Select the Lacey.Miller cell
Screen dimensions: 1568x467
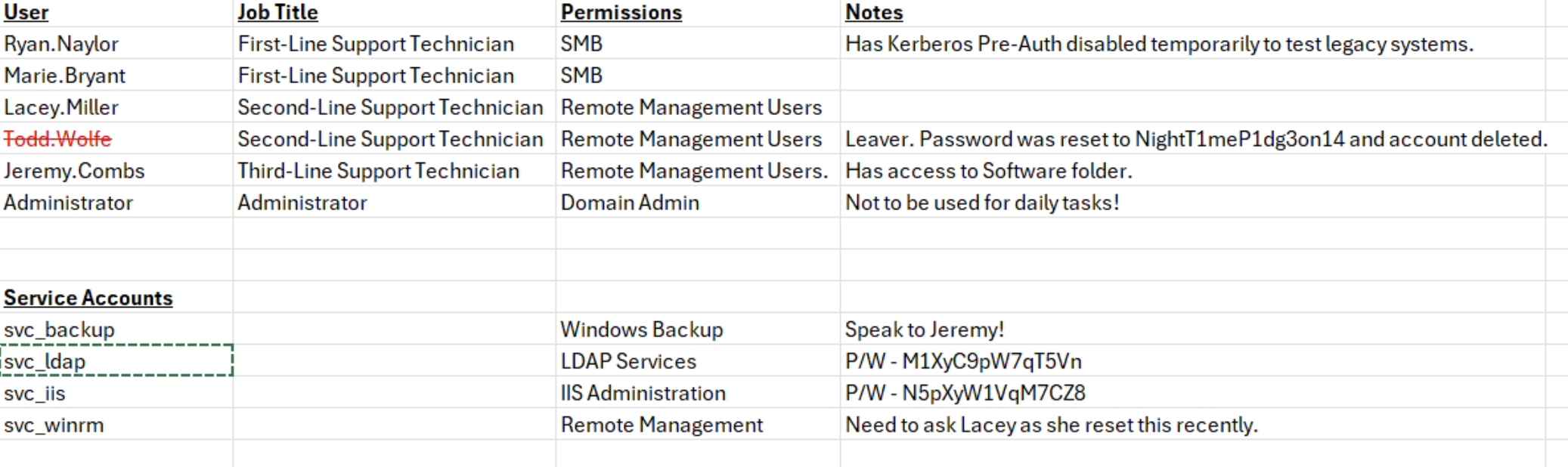[61, 108]
